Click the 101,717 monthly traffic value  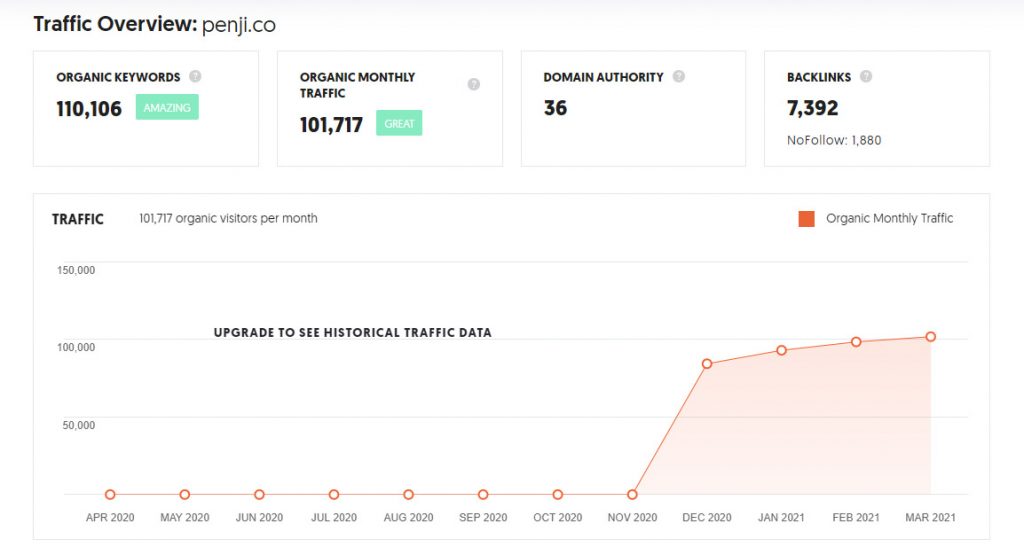(331, 125)
